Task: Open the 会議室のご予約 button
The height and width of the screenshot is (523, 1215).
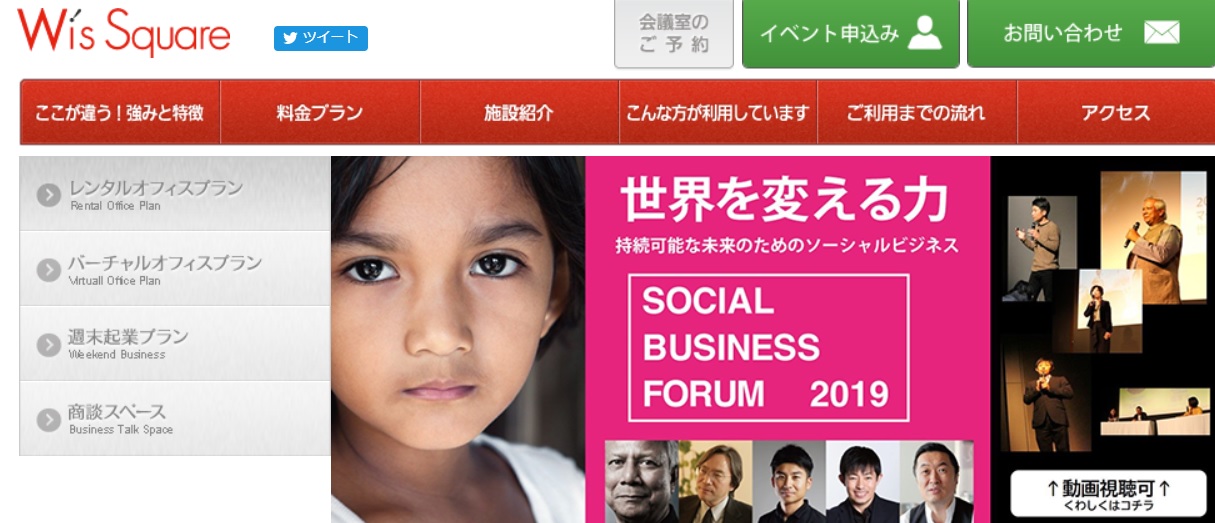Action: coord(674,34)
